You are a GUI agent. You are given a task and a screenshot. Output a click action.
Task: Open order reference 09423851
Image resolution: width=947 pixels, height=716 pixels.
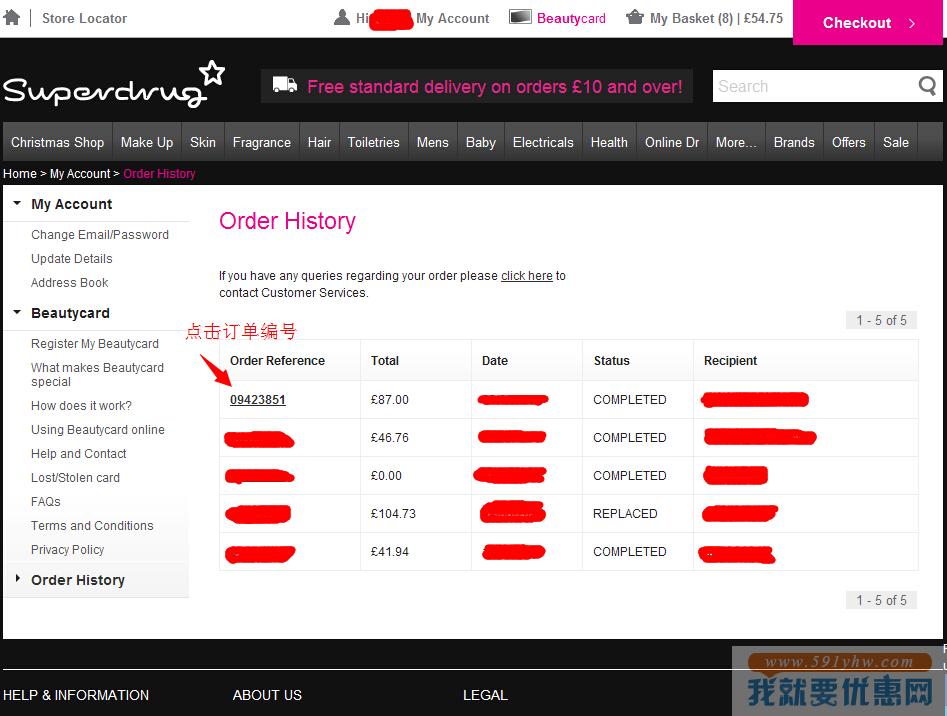coord(258,400)
